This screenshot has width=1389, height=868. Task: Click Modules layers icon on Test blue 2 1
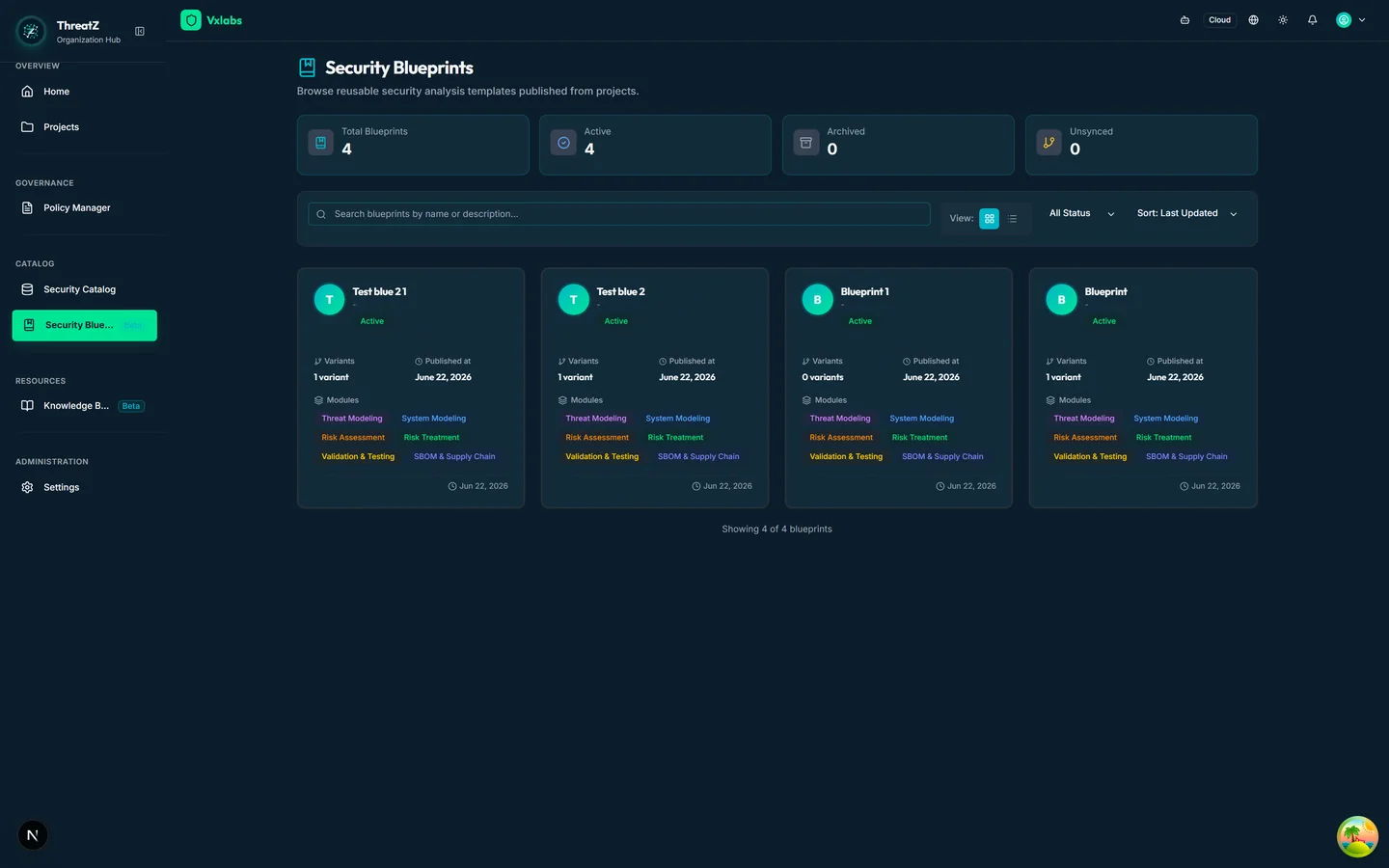pyautogui.click(x=318, y=400)
